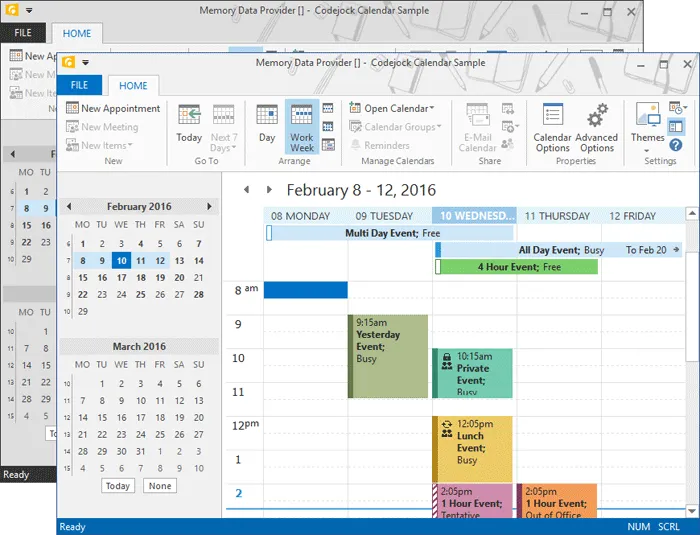The width and height of the screenshot is (700, 535).
Task: Open Advanced Options gear
Action: (x=596, y=128)
